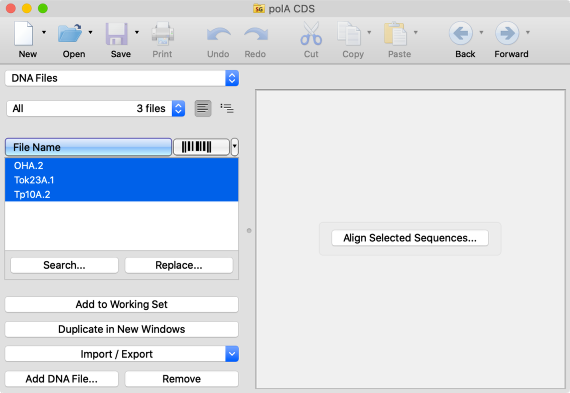Open the DNA Files view selector
Image resolution: width=570 pixels, height=393 pixels.
point(122,78)
